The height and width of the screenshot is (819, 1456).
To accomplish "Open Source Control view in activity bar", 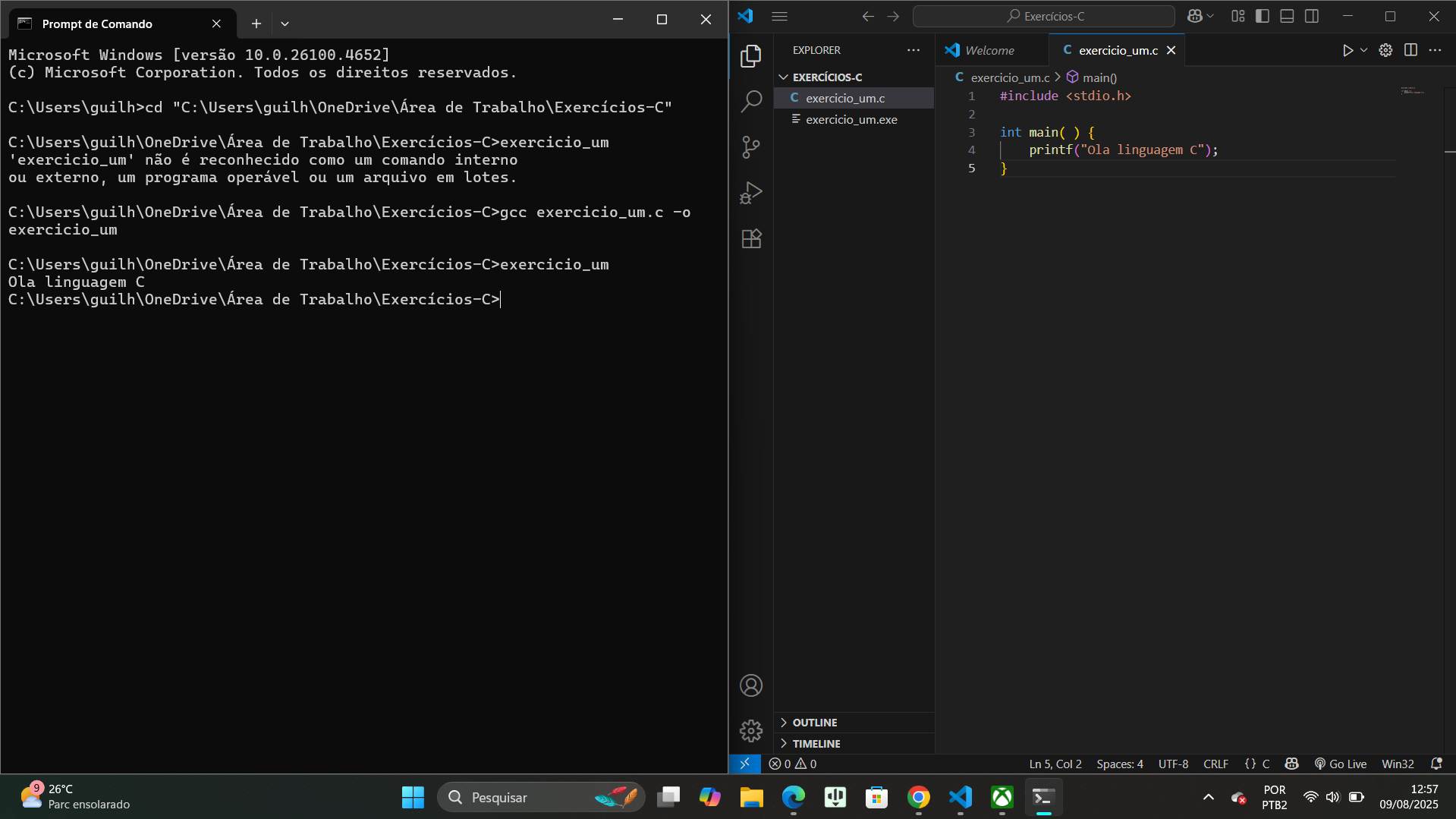I will 750,147.
